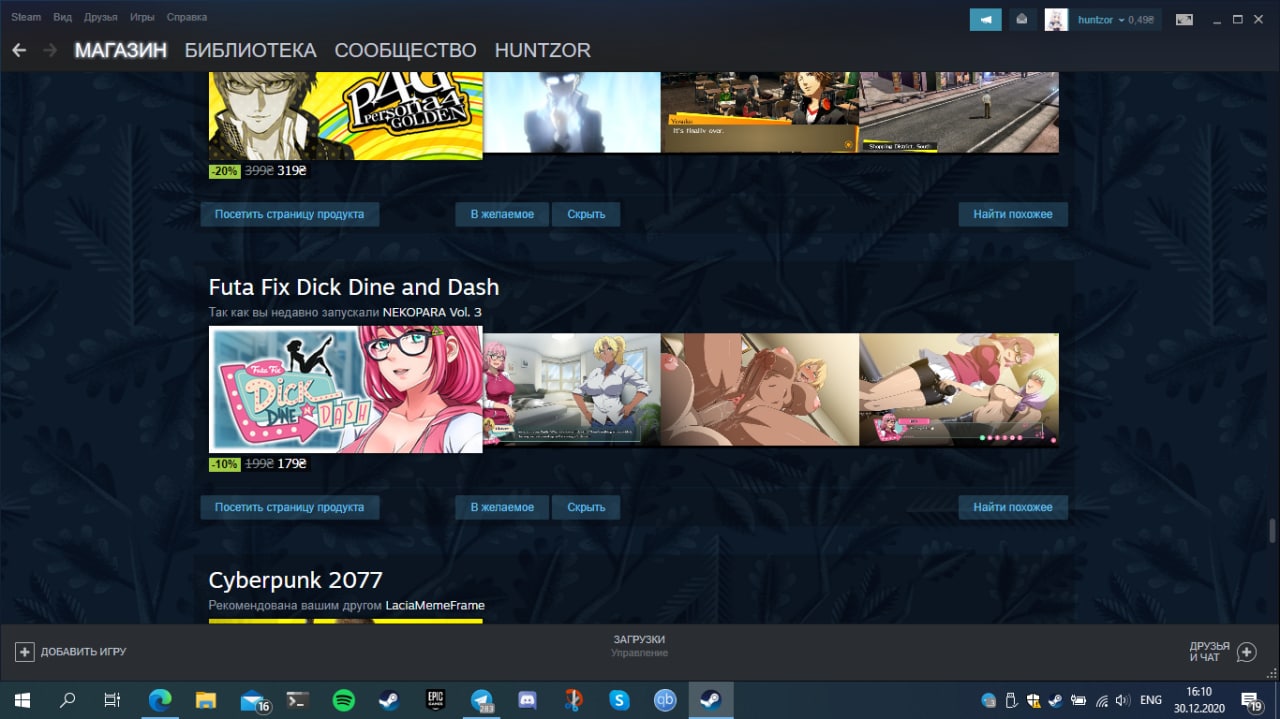Switch to the СООБЩЕСТВО tab
1280x719 pixels.
[405, 50]
